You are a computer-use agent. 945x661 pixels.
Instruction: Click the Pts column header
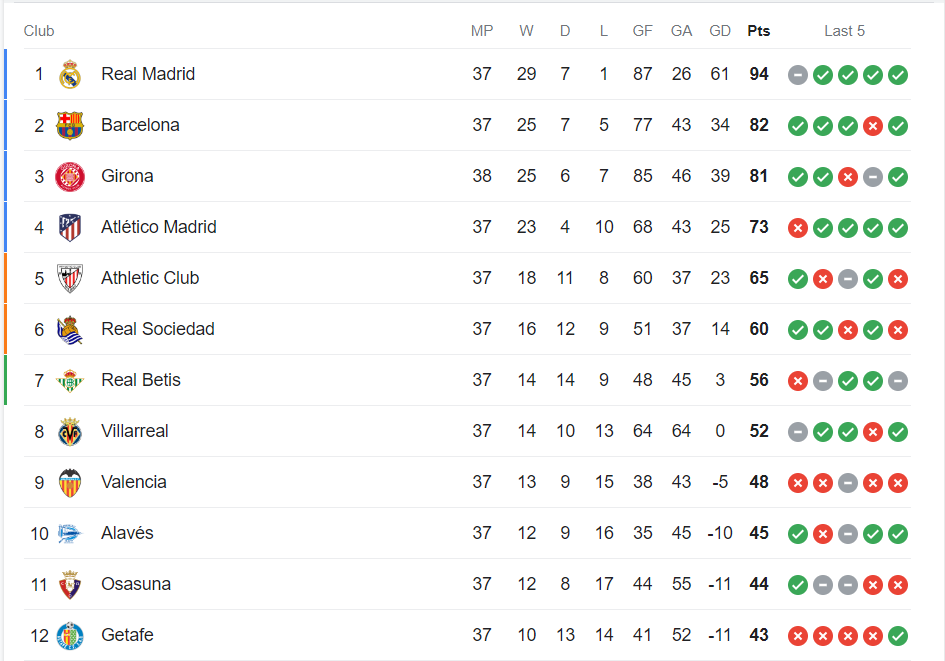759,31
